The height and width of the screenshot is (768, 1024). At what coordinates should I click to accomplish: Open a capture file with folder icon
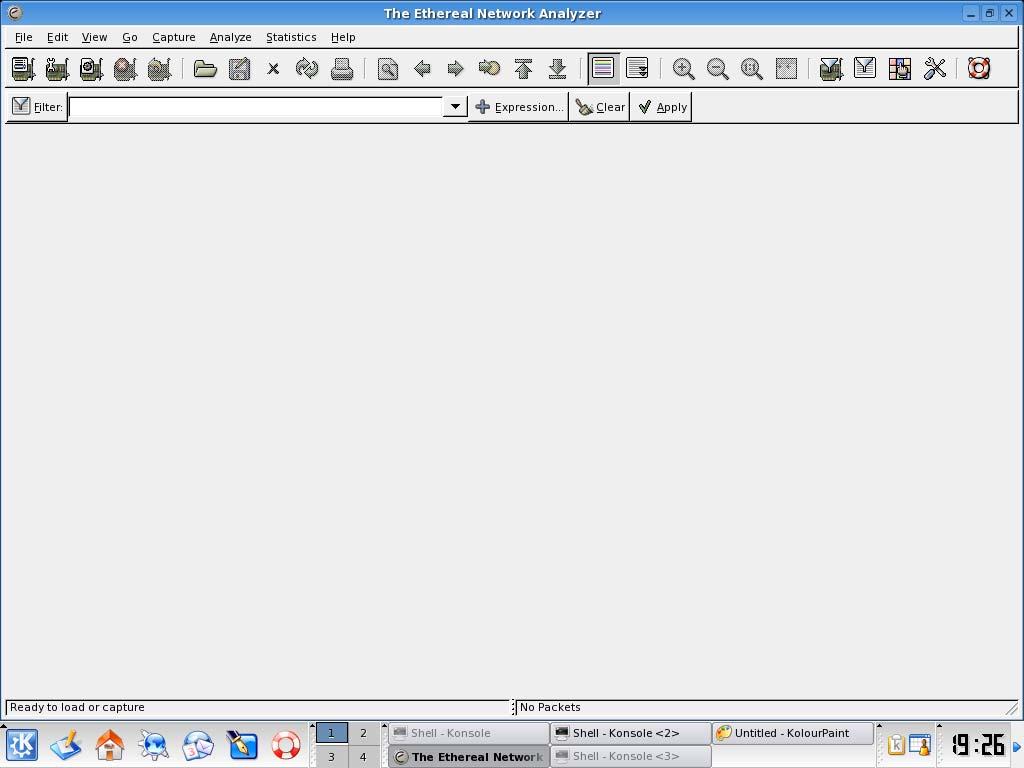click(x=205, y=69)
